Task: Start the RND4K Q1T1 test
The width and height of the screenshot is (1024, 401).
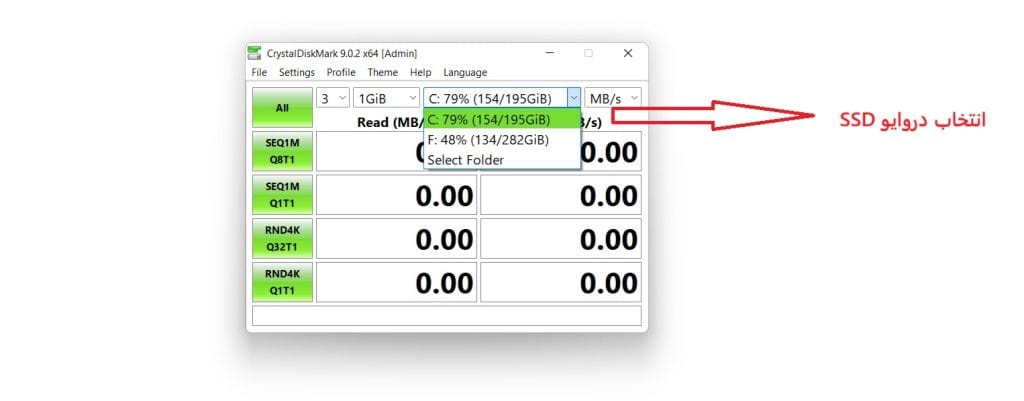Action: (x=282, y=282)
